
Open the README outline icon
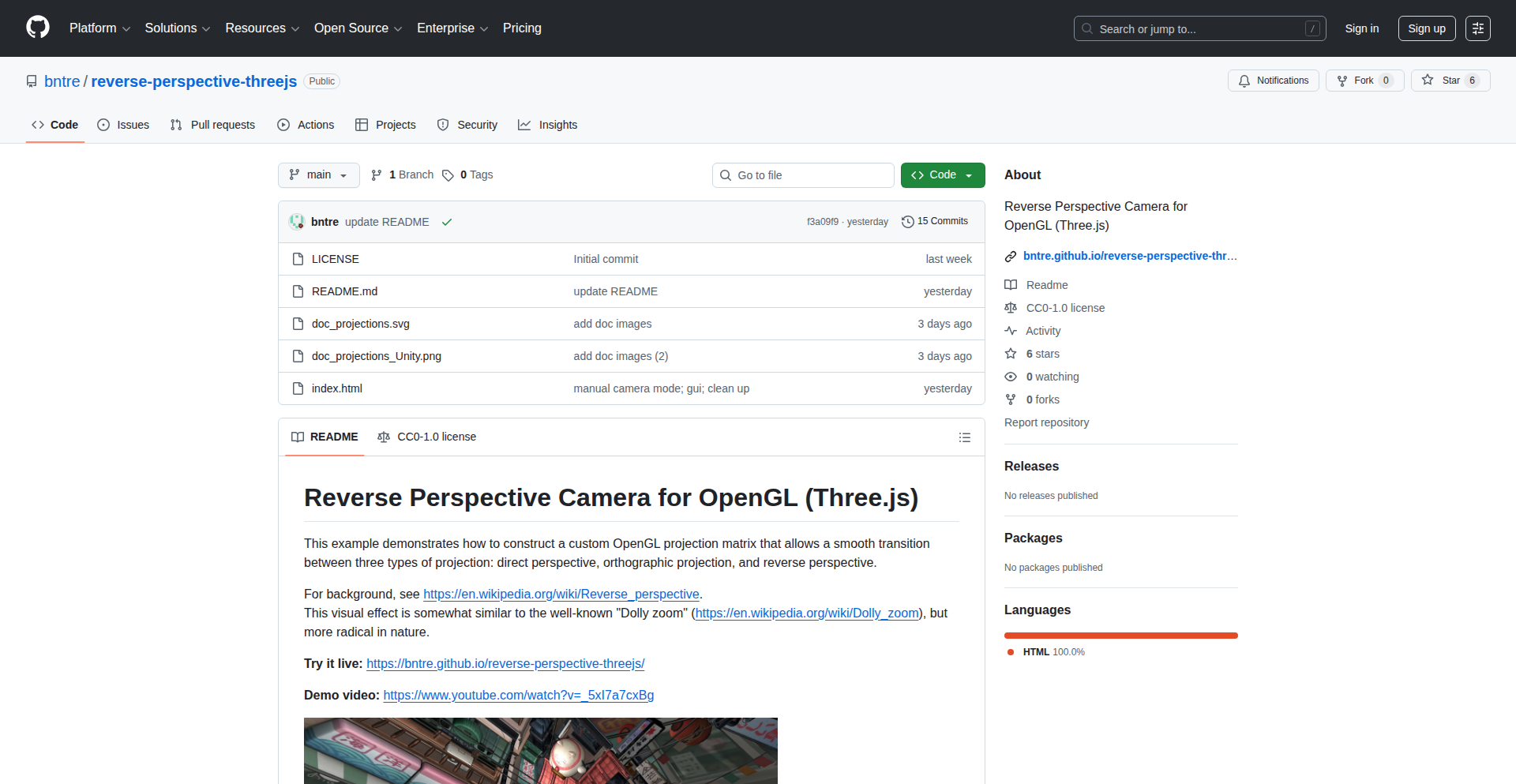[964, 437]
